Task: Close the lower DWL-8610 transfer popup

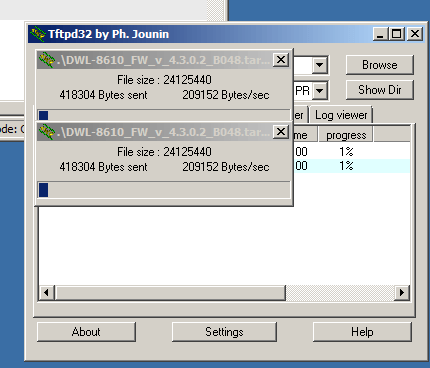Action: click(281, 132)
